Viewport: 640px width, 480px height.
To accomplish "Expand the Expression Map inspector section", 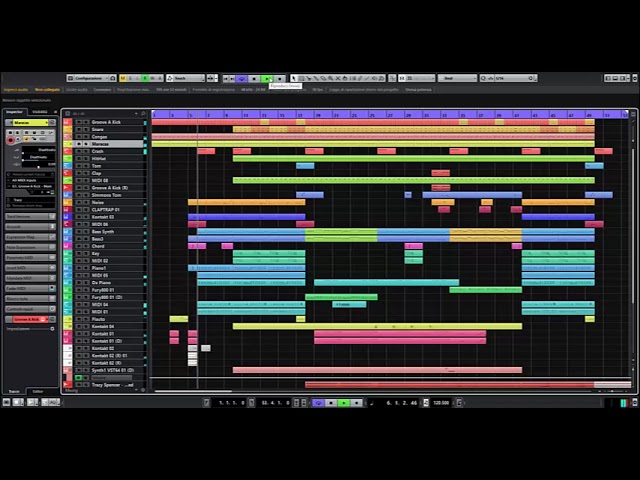I will [x=30, y=237].
